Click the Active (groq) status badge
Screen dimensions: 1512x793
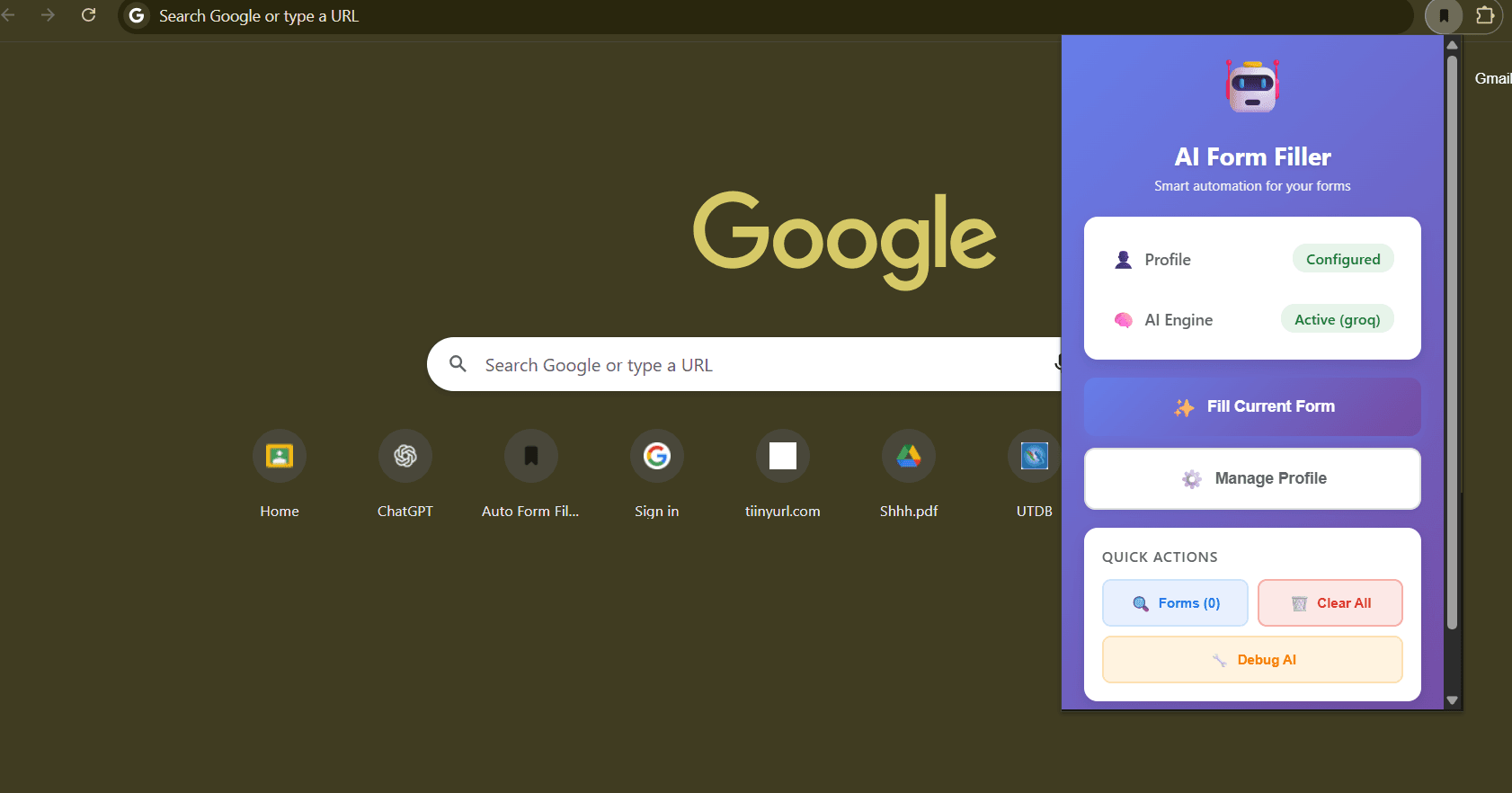1337,319
